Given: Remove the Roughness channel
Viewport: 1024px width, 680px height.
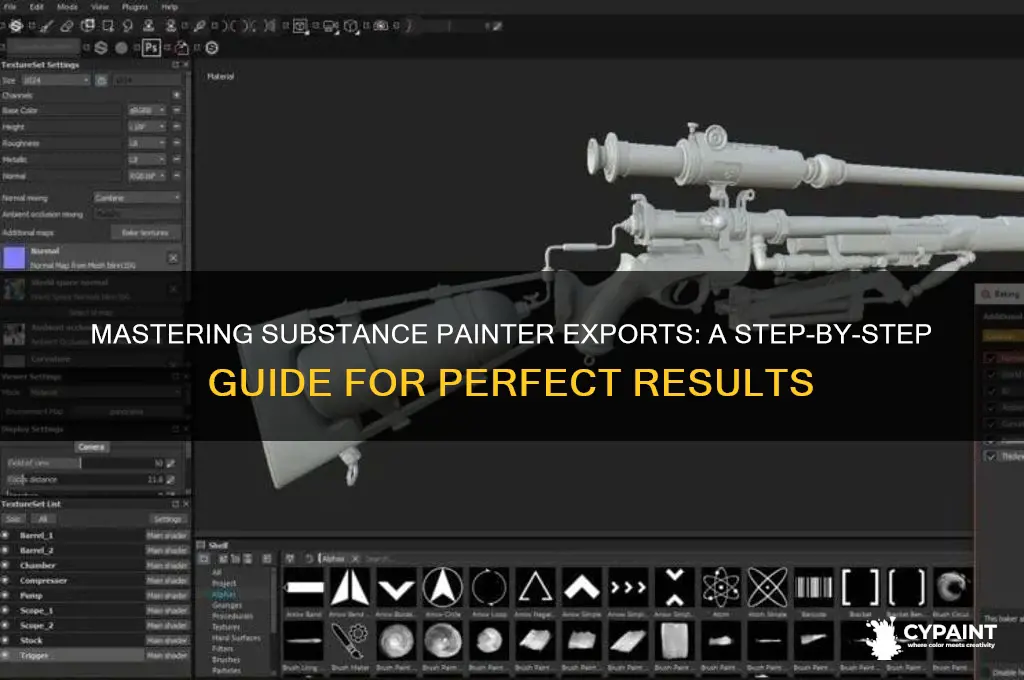Looking at the screenshot, I should (x=176, y=143).
